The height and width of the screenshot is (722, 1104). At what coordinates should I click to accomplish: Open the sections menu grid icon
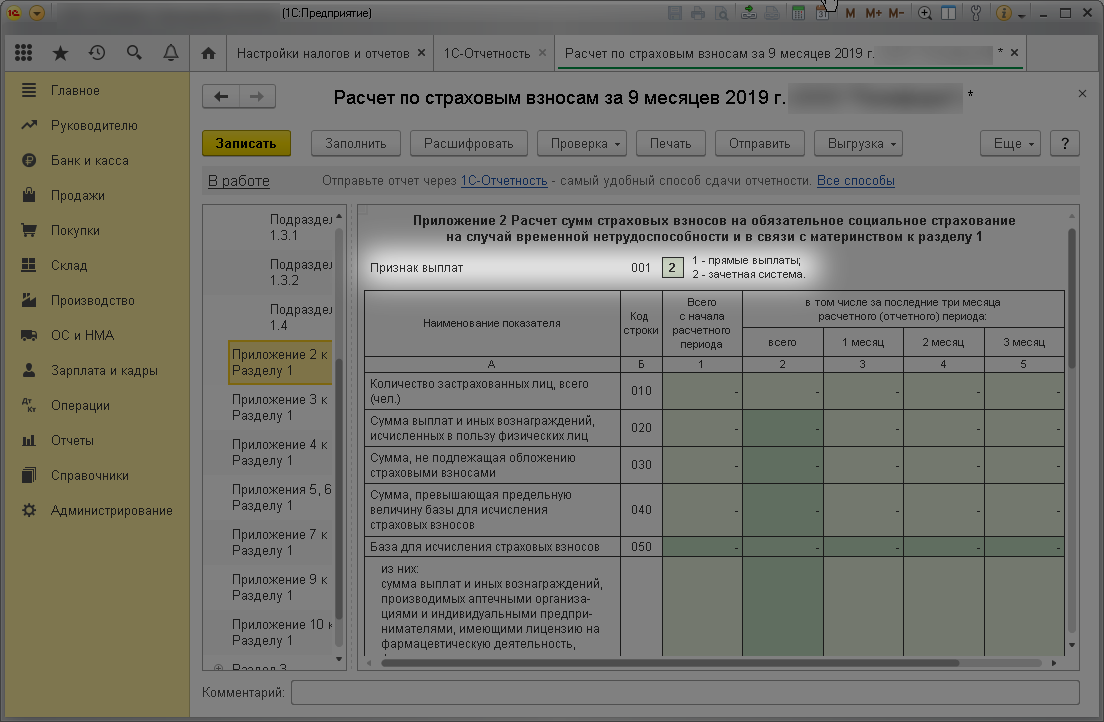coord(24,53)
